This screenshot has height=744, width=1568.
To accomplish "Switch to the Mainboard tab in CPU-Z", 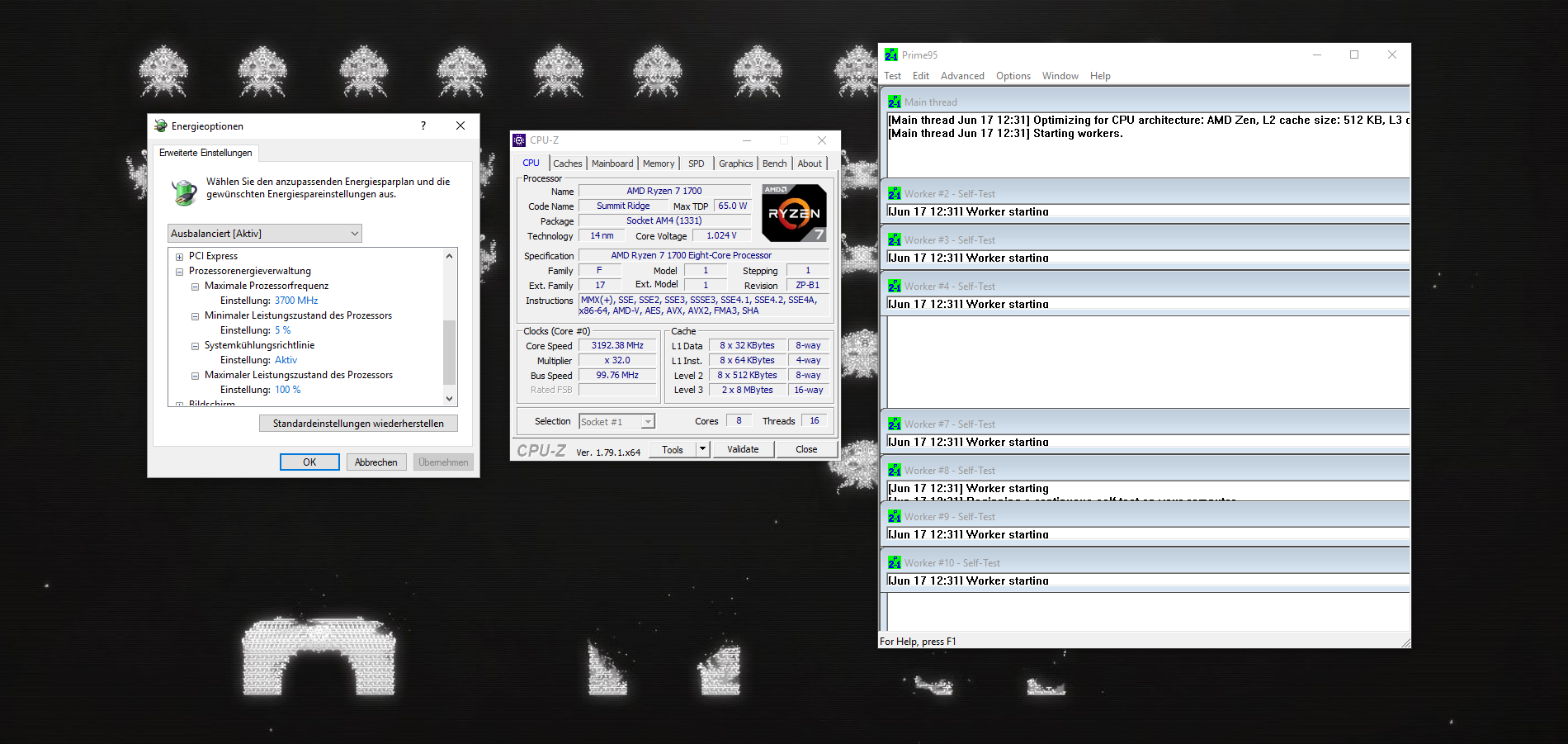I will click(x=612, y=163).
